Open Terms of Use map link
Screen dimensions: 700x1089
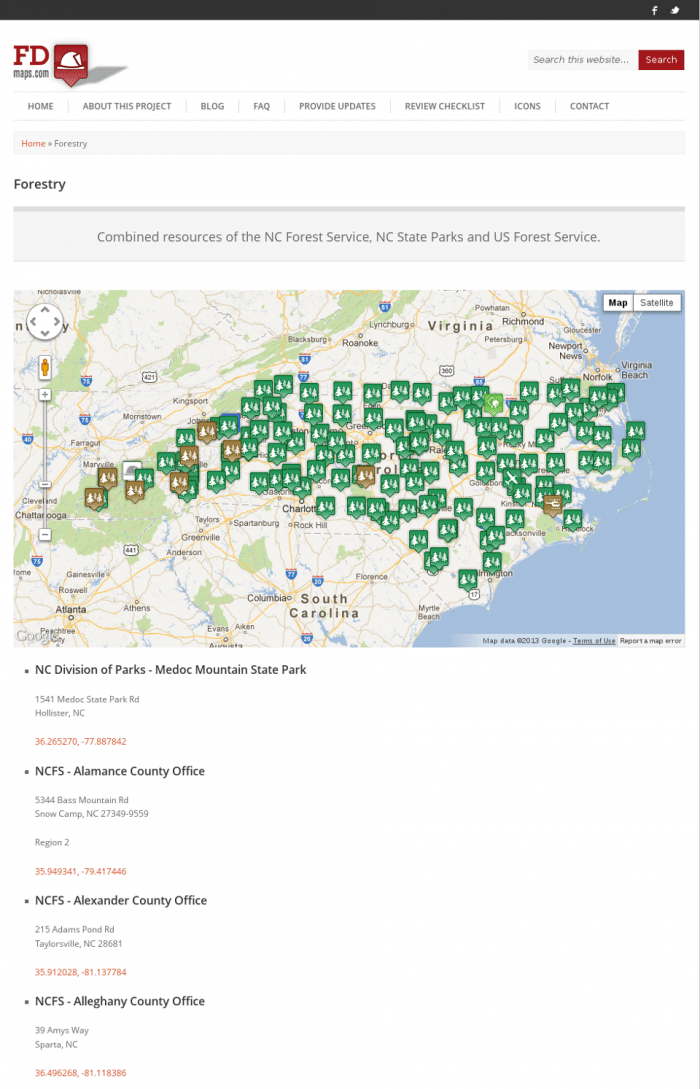point(594,641)
